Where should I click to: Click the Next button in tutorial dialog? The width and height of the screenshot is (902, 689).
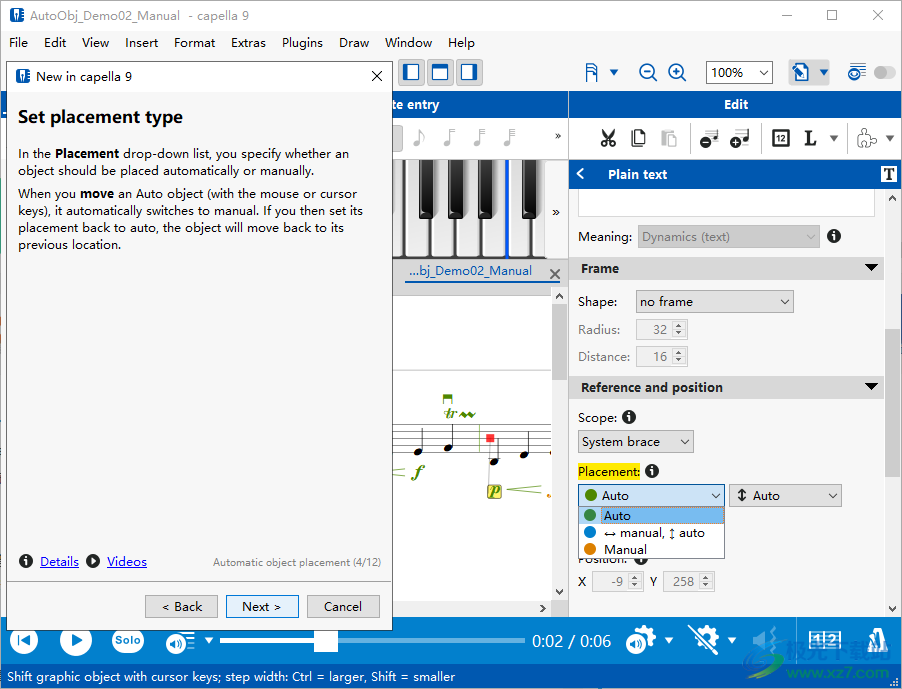coord(261,606)
